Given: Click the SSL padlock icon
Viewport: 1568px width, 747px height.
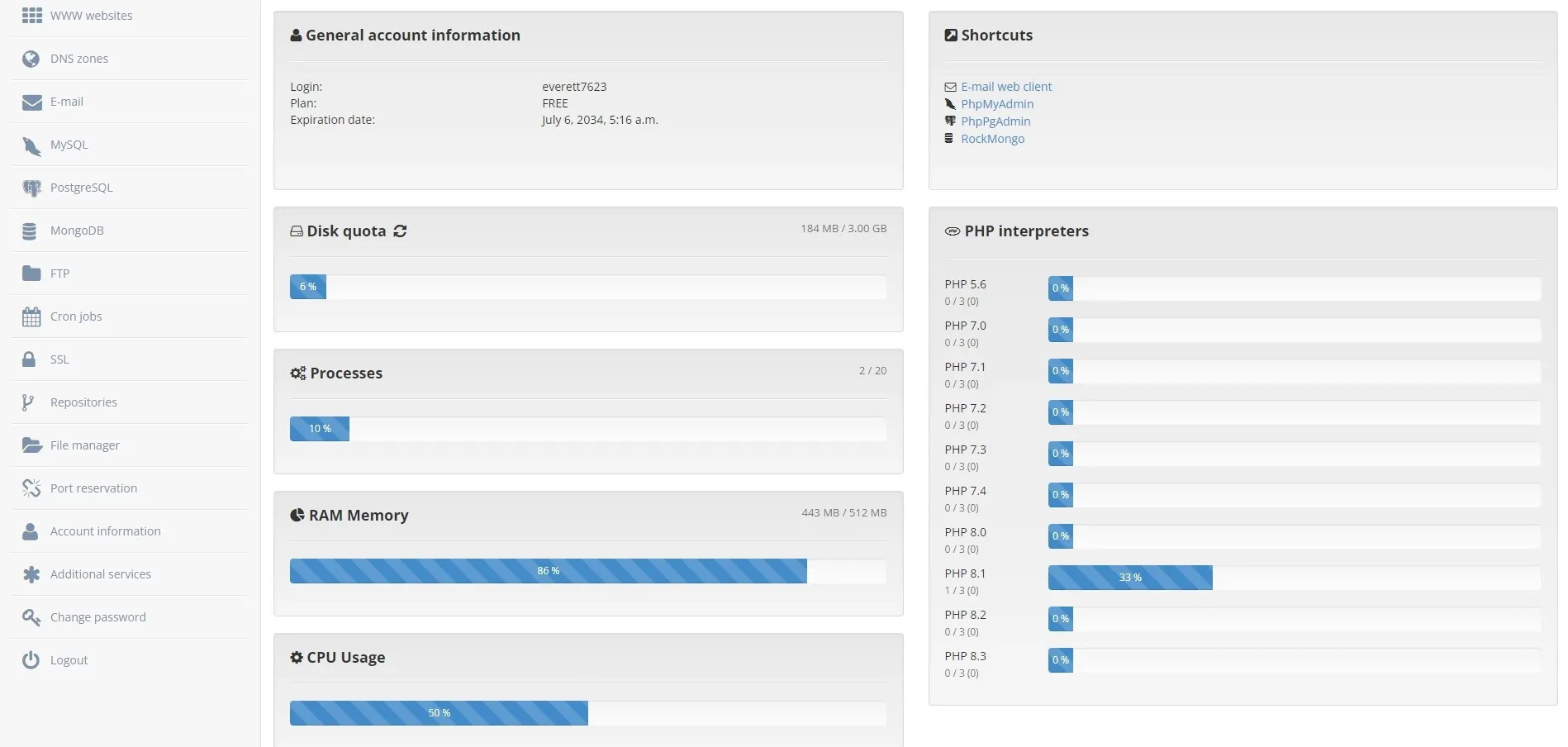Looking at the screenshot, I should (x=29, y=359).
